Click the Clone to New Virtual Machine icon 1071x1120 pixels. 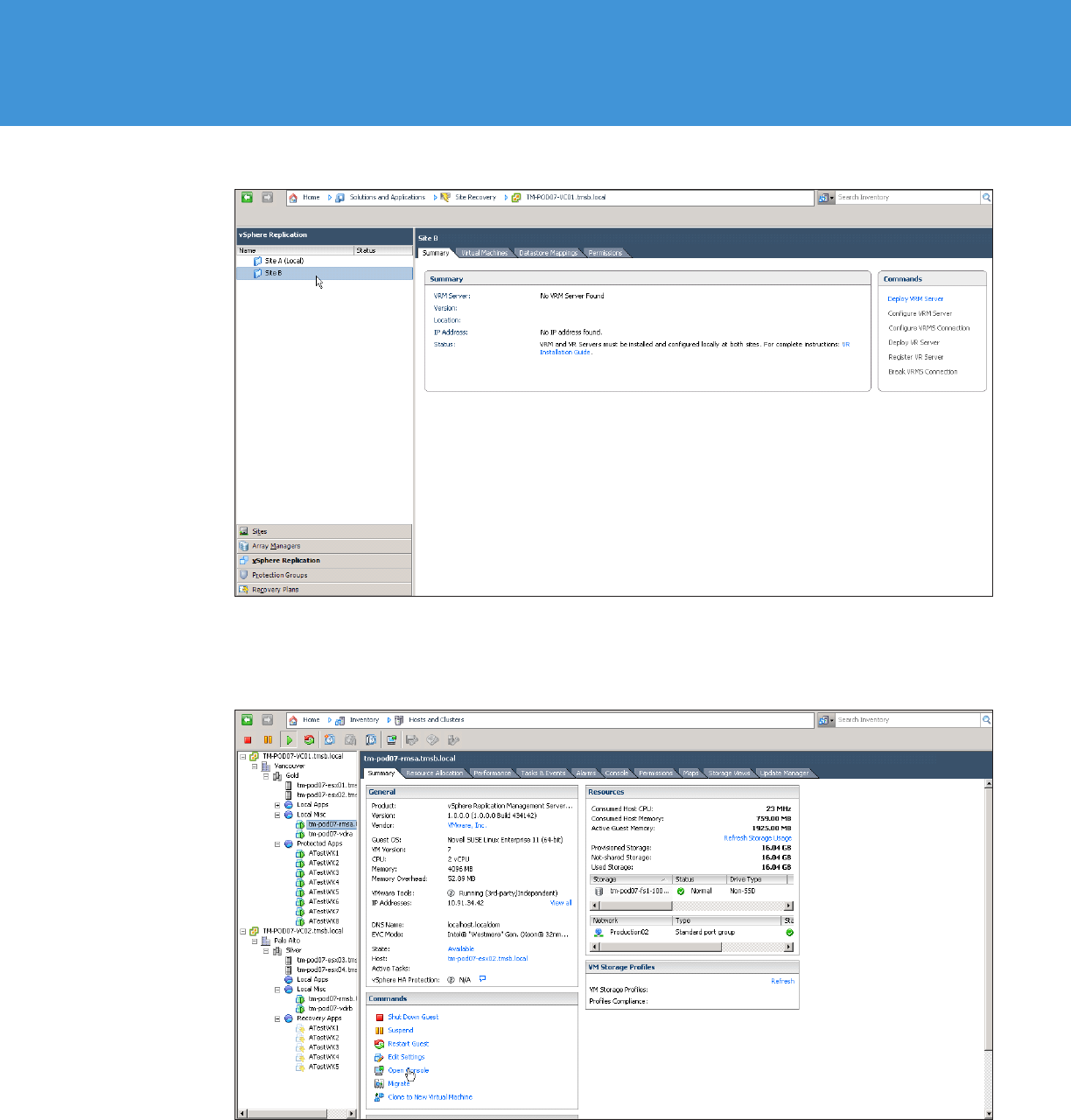point(379,1097)
